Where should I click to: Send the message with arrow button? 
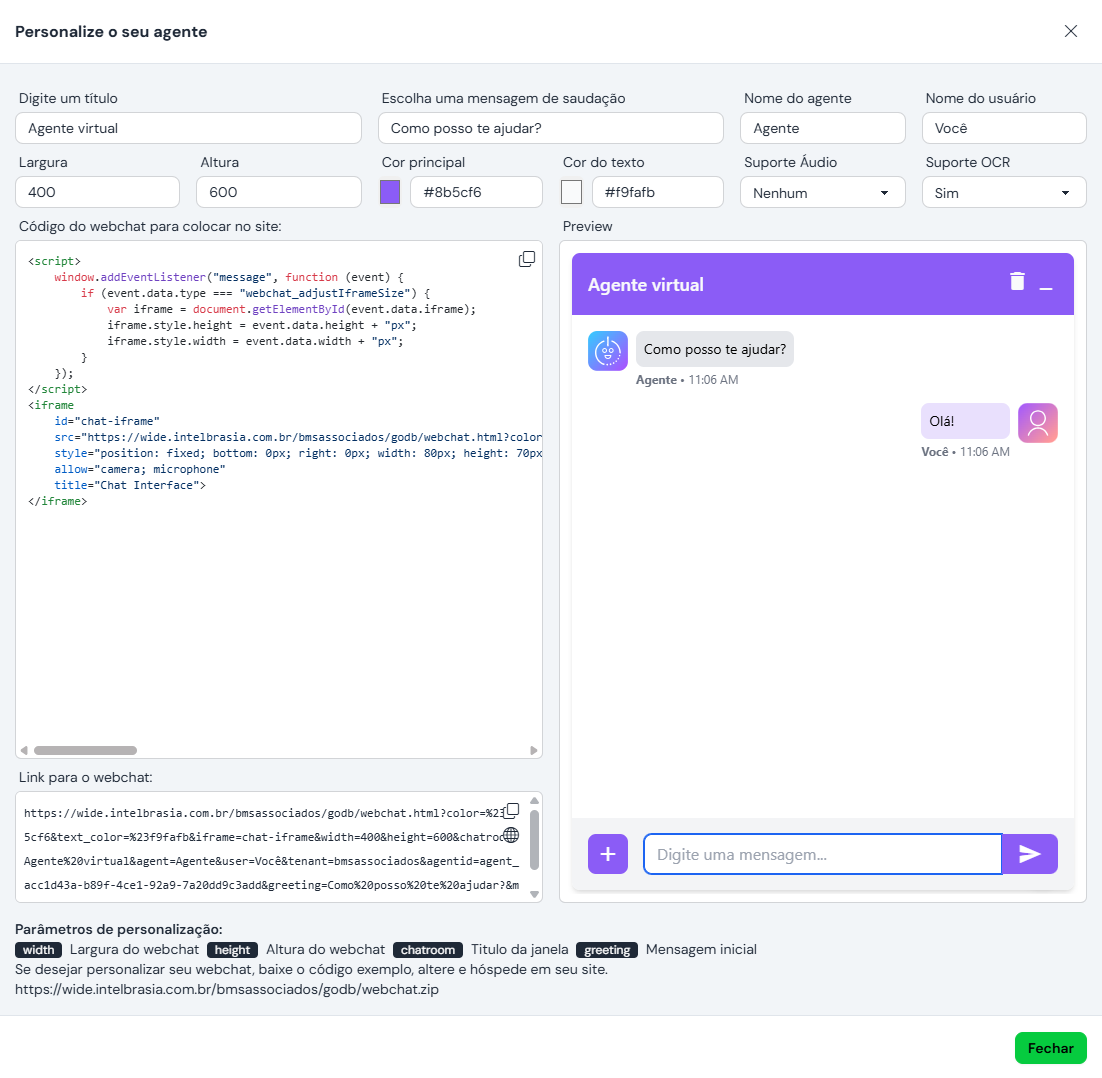click(x=1030, y=854)
